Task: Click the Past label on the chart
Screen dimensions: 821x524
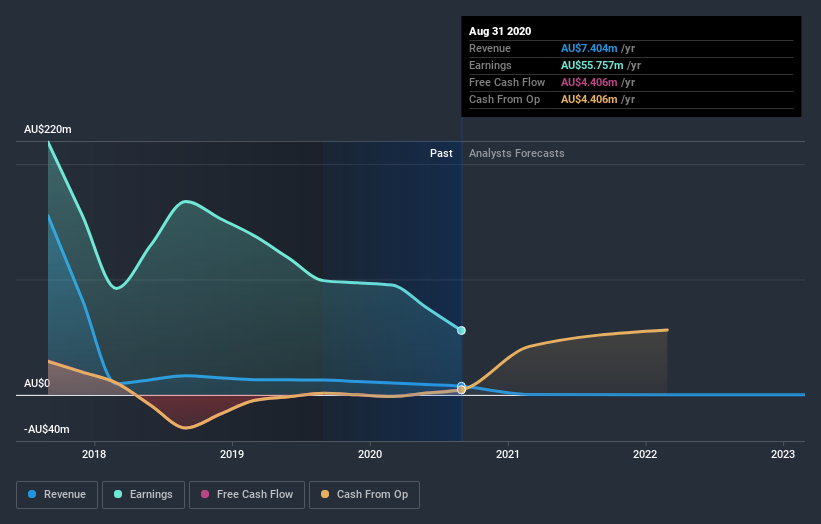Action: point(441,153)
